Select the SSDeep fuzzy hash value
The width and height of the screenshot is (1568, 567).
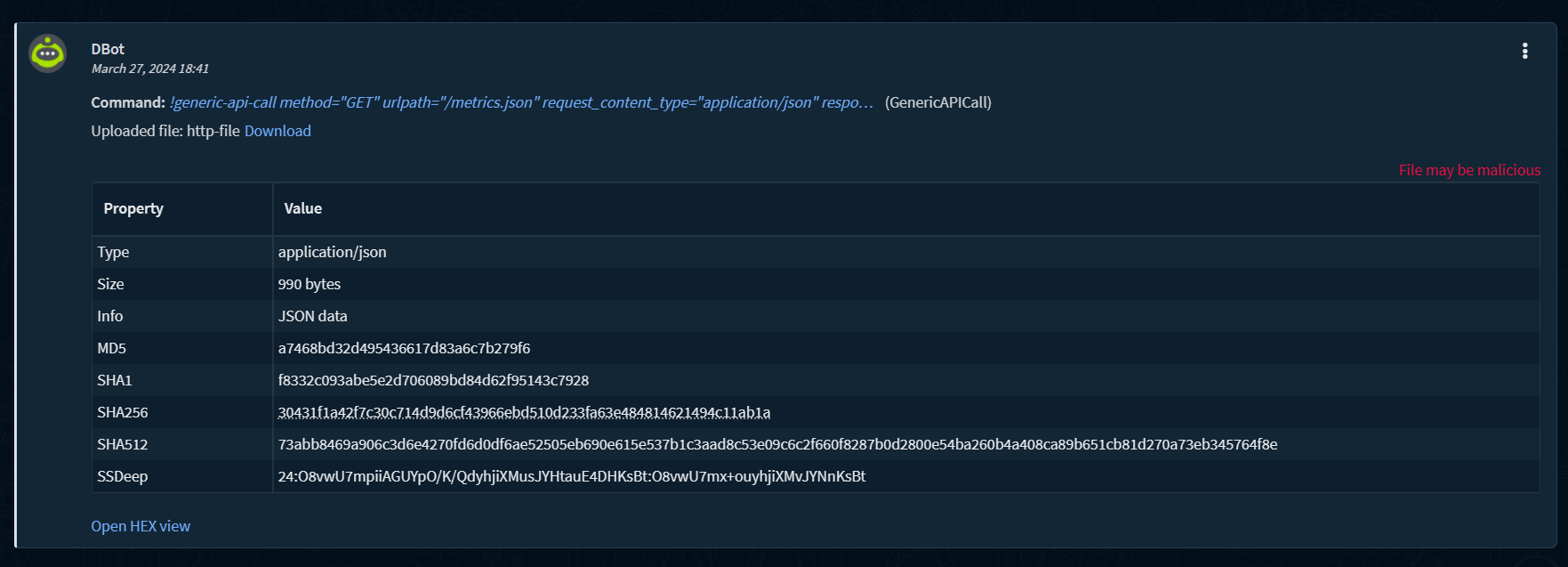[571, 476]
